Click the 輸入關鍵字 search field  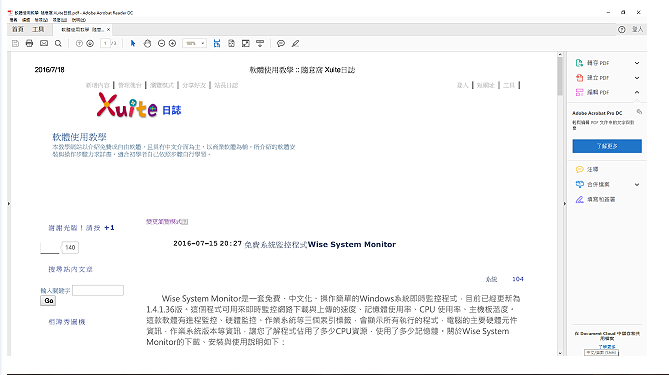pyautogui.click(x=98, y=291)
